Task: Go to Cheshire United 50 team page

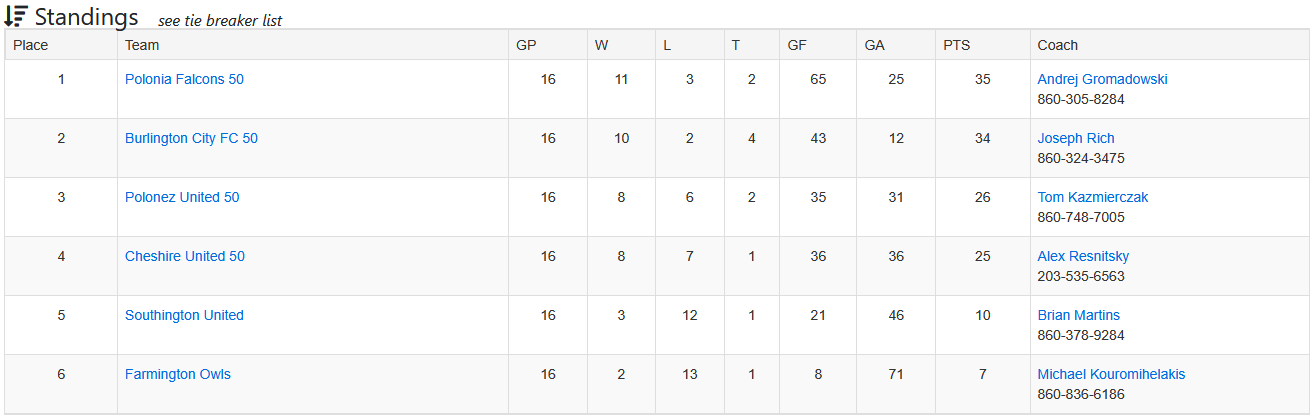Action: pyautogui.click(x=185, y=256)
